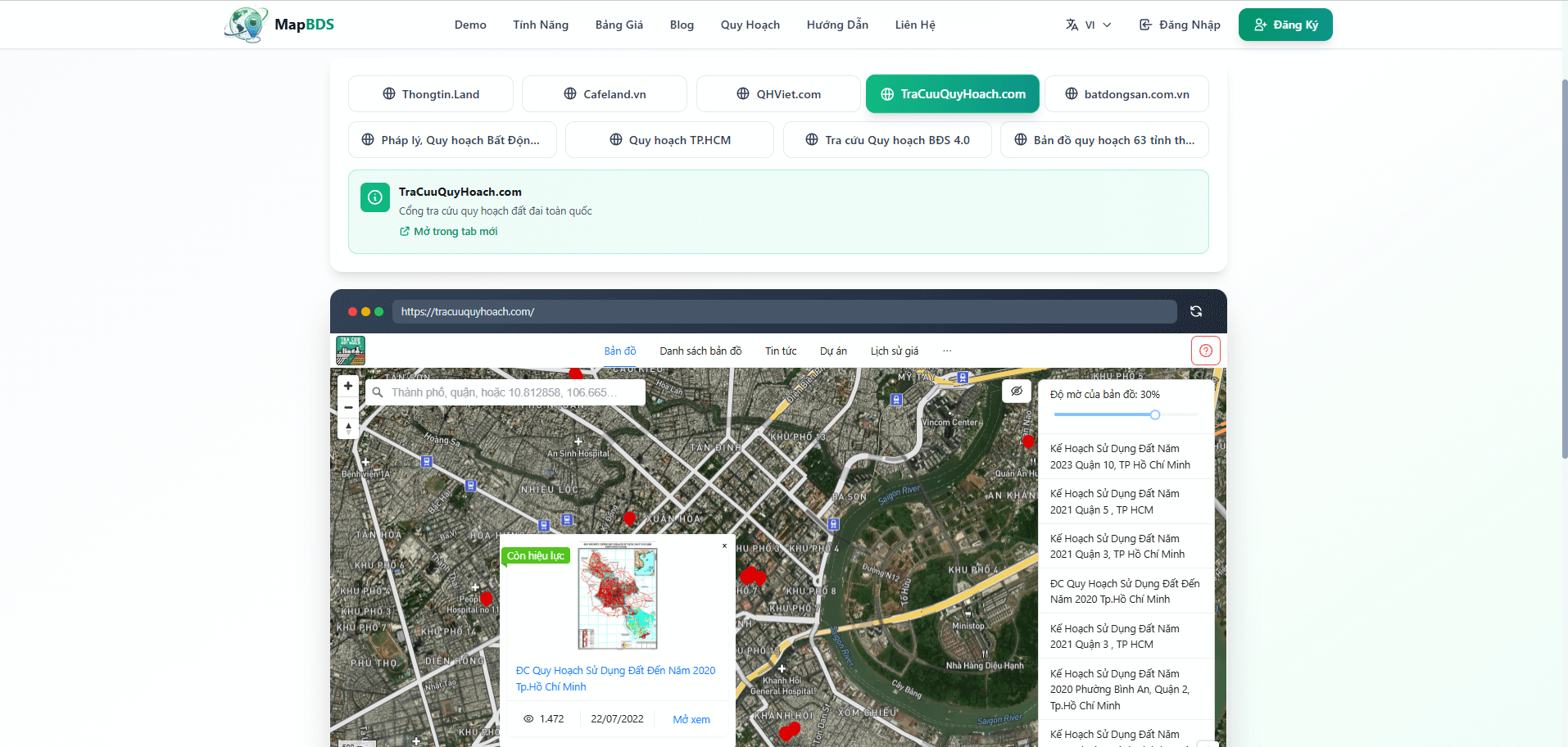The image size is (1568, 747).
Task: Select the batdongsan.com.vn source tab
Action: (1126, 94)
